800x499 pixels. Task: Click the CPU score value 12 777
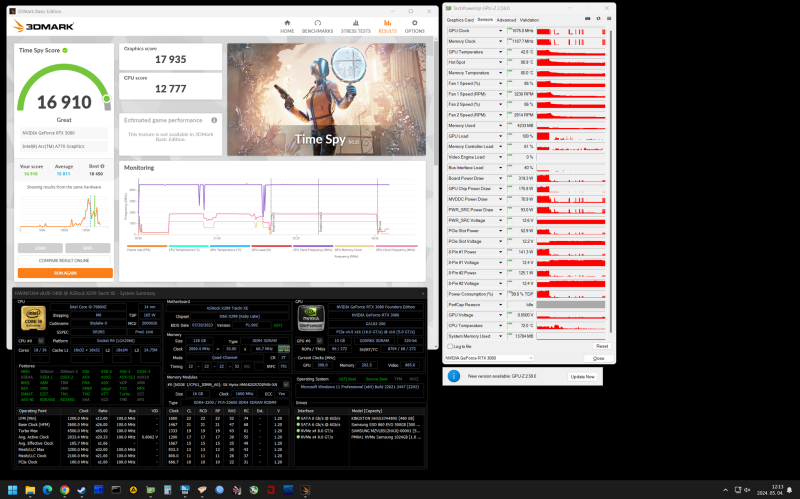point(170,89)
